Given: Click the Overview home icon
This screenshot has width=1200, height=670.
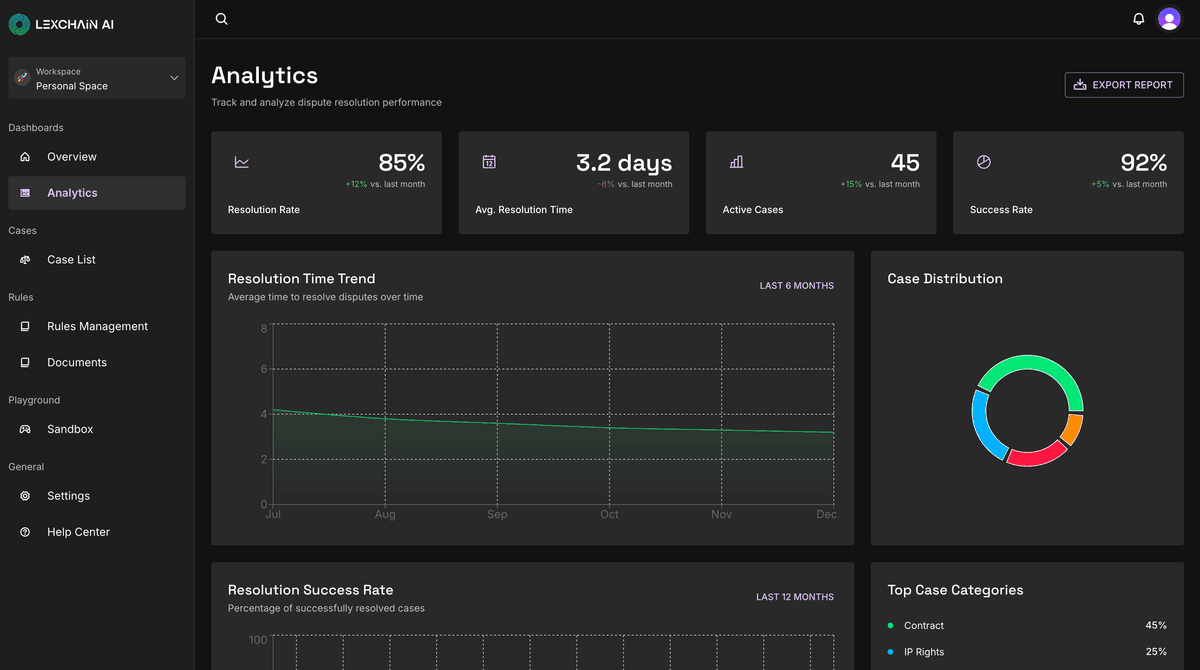Looking at the screenshot, I should 25,157.
